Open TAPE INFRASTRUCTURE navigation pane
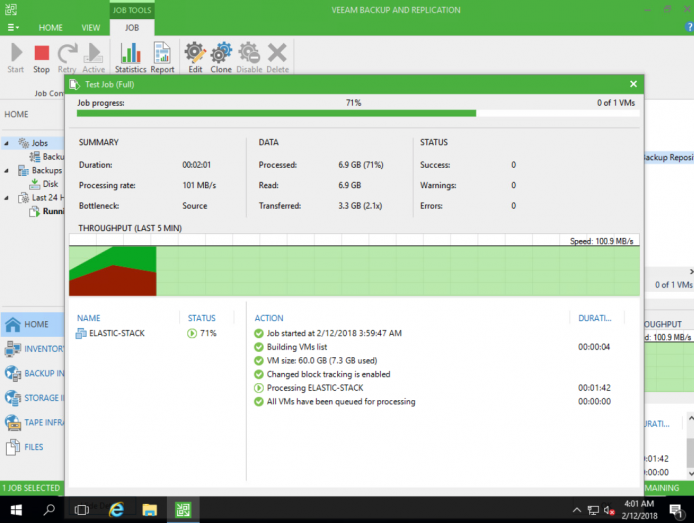This screenshot has width=694, height=523. [x=33, y=423]
